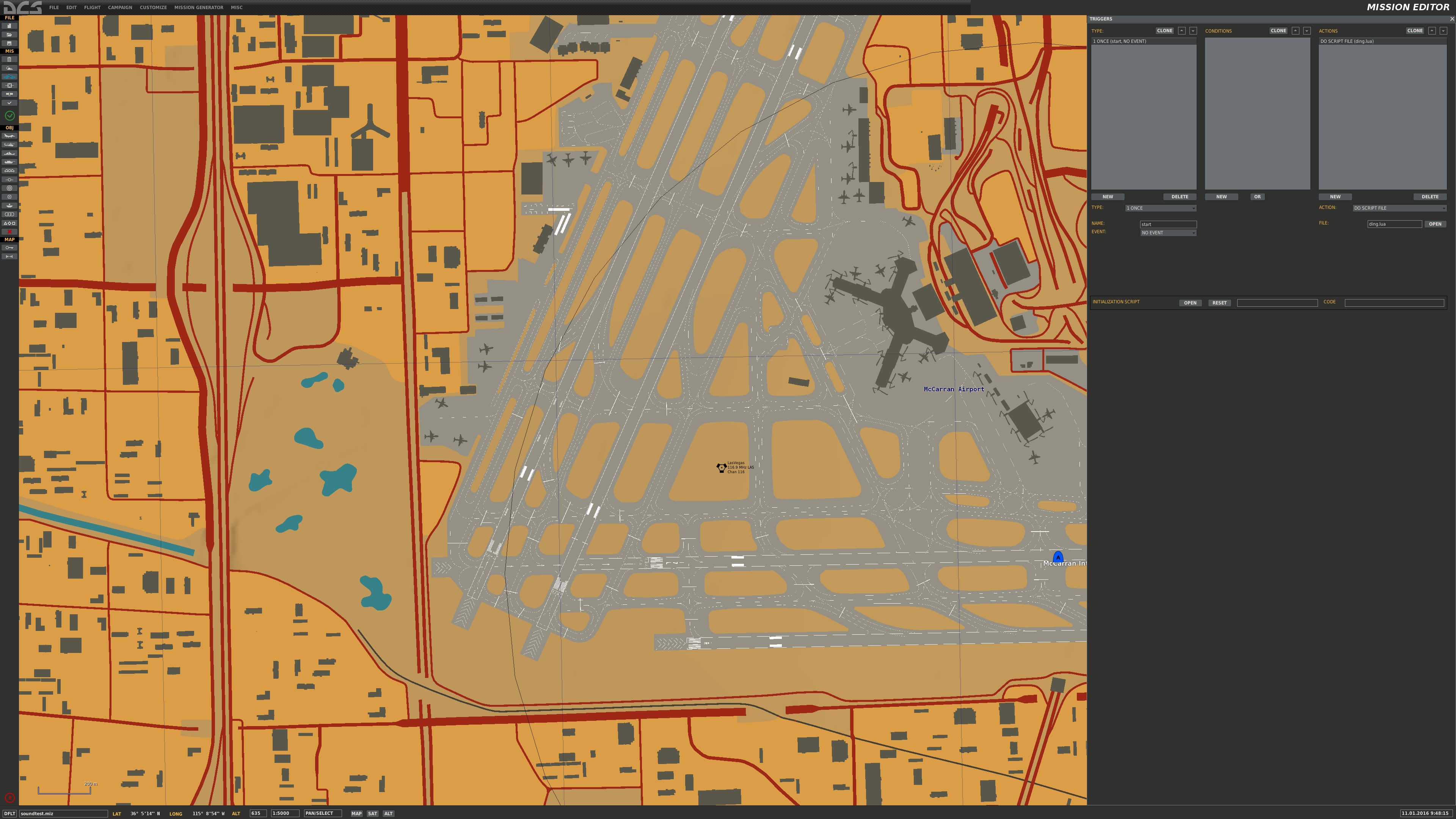Screen dimensions: 1456x819
Task: Open the mission options checkmark icon
Action: coord(9,103)
